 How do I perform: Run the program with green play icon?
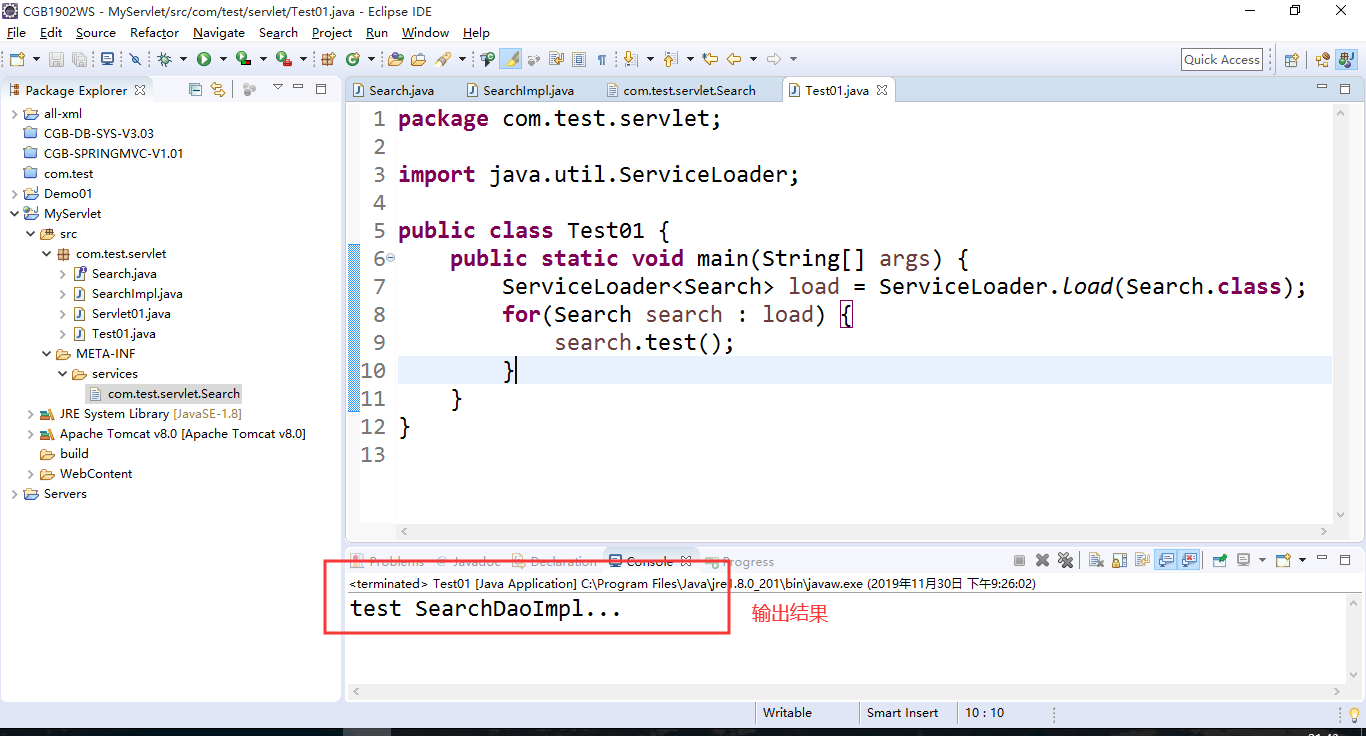(x=204, y=59)
